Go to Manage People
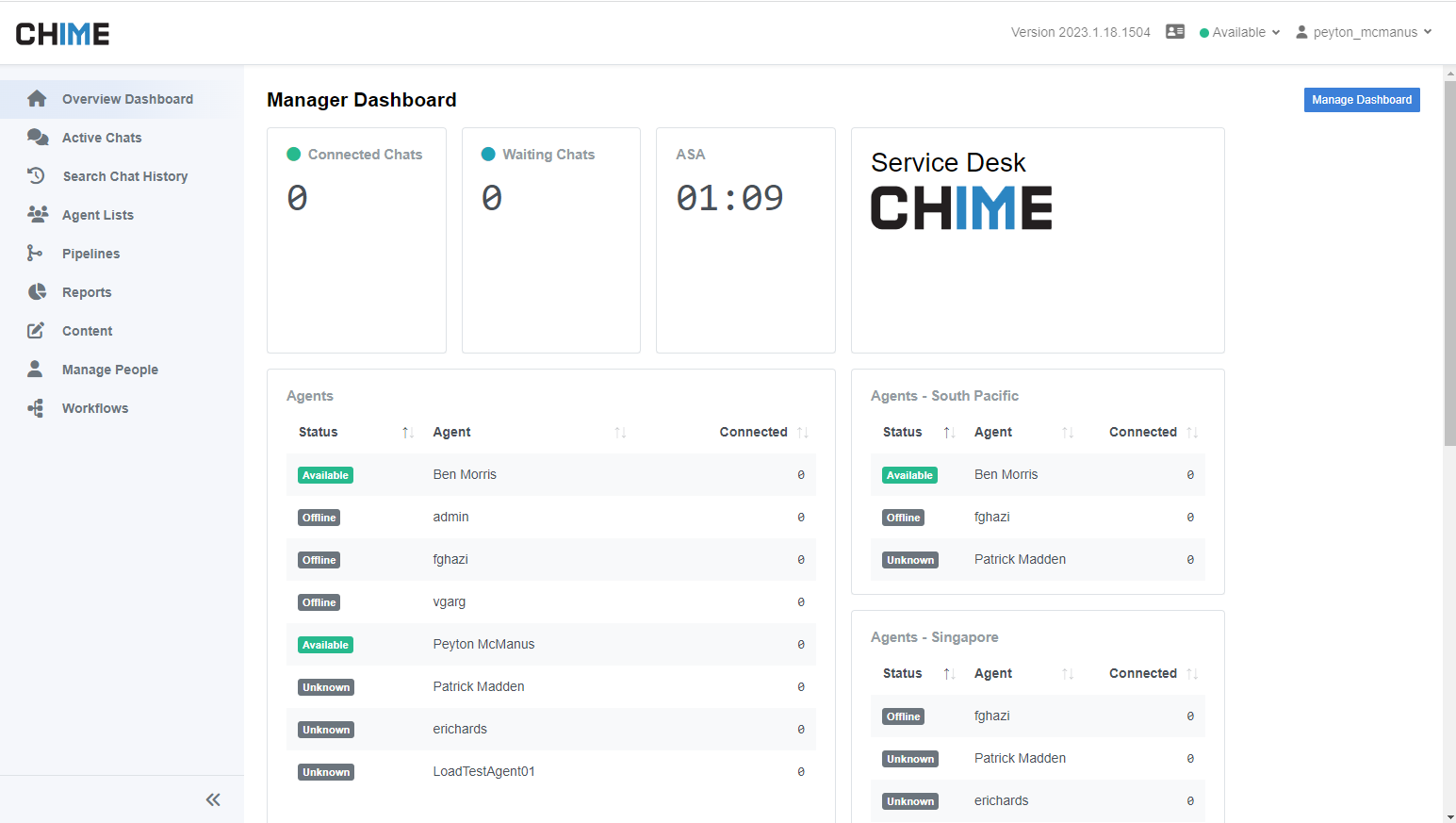 pos(122,370)
